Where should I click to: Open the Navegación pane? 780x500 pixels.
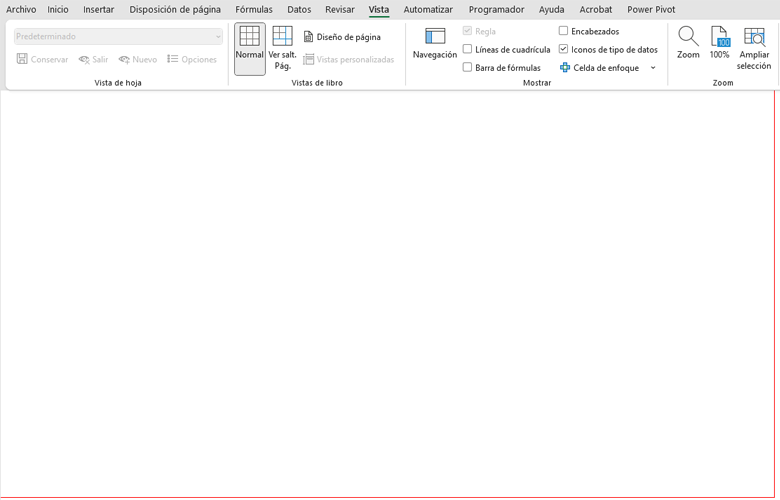click(x=435, y=45)
